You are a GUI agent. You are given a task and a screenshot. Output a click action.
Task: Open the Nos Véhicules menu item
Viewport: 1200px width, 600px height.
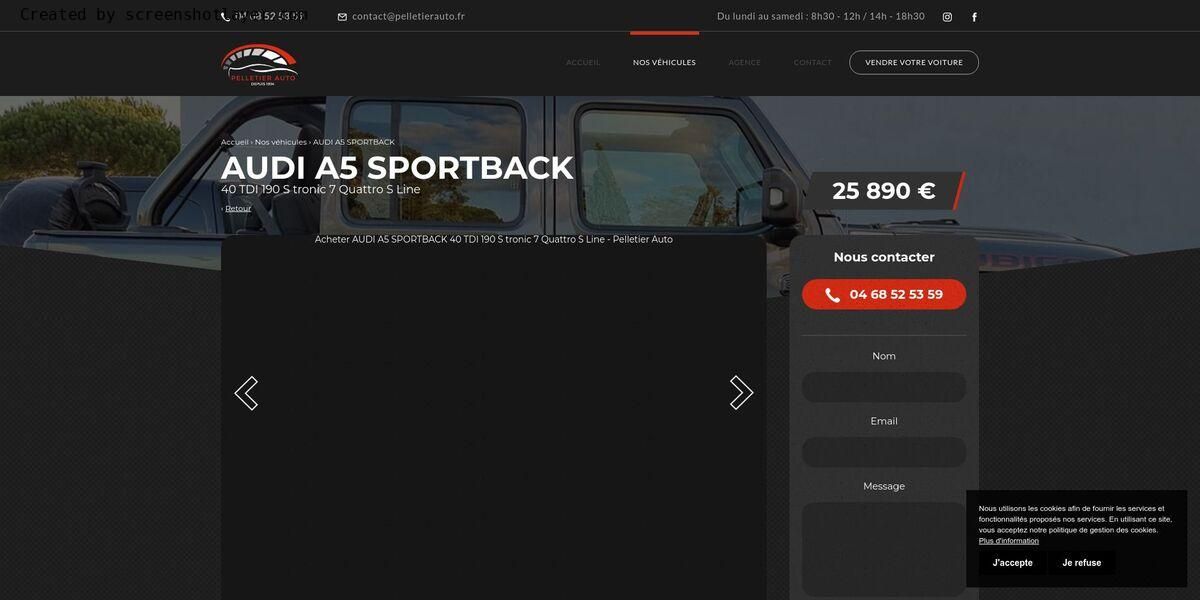point(664,62)
